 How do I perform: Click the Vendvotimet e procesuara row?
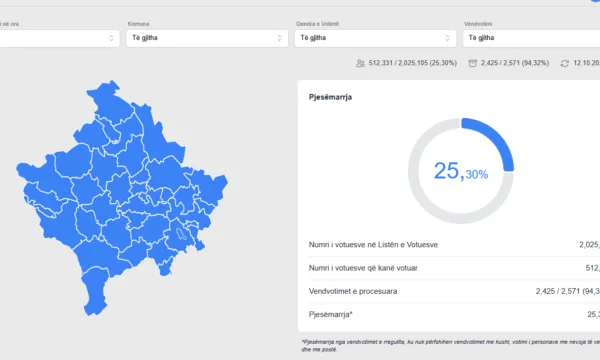454,292
